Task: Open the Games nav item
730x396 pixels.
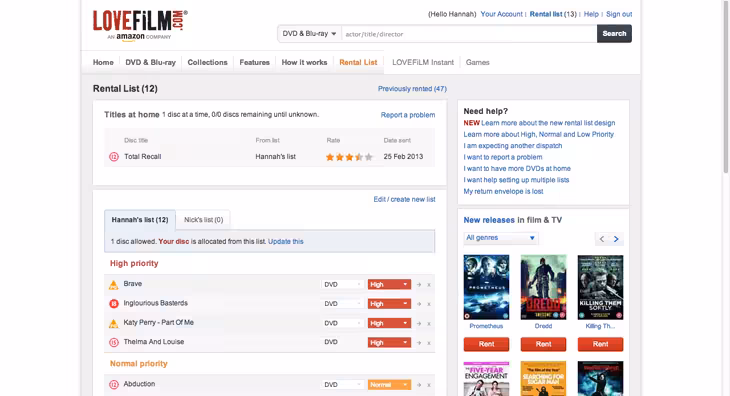Action: [x=478, y=62]
